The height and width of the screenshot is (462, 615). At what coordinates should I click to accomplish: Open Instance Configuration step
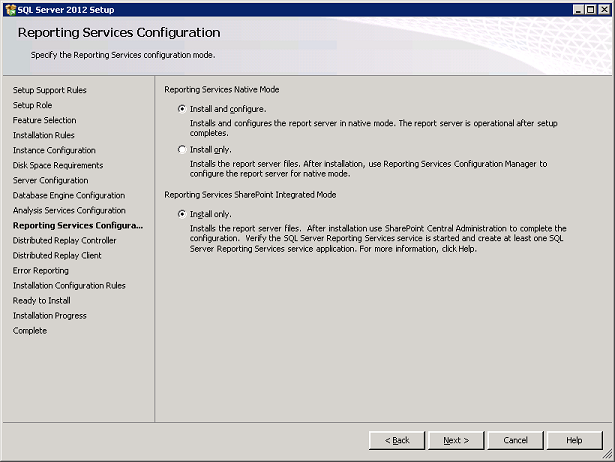(54, 150)
